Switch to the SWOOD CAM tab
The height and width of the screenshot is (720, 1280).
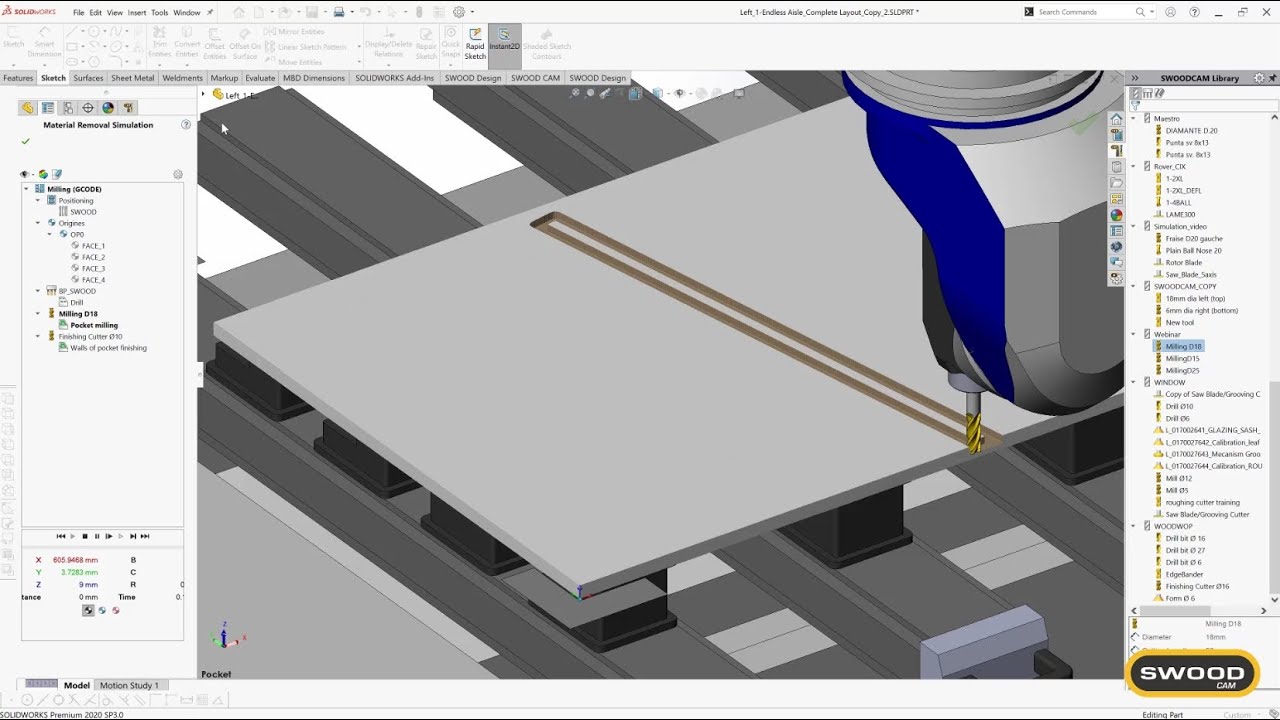(x=535, y=78)
